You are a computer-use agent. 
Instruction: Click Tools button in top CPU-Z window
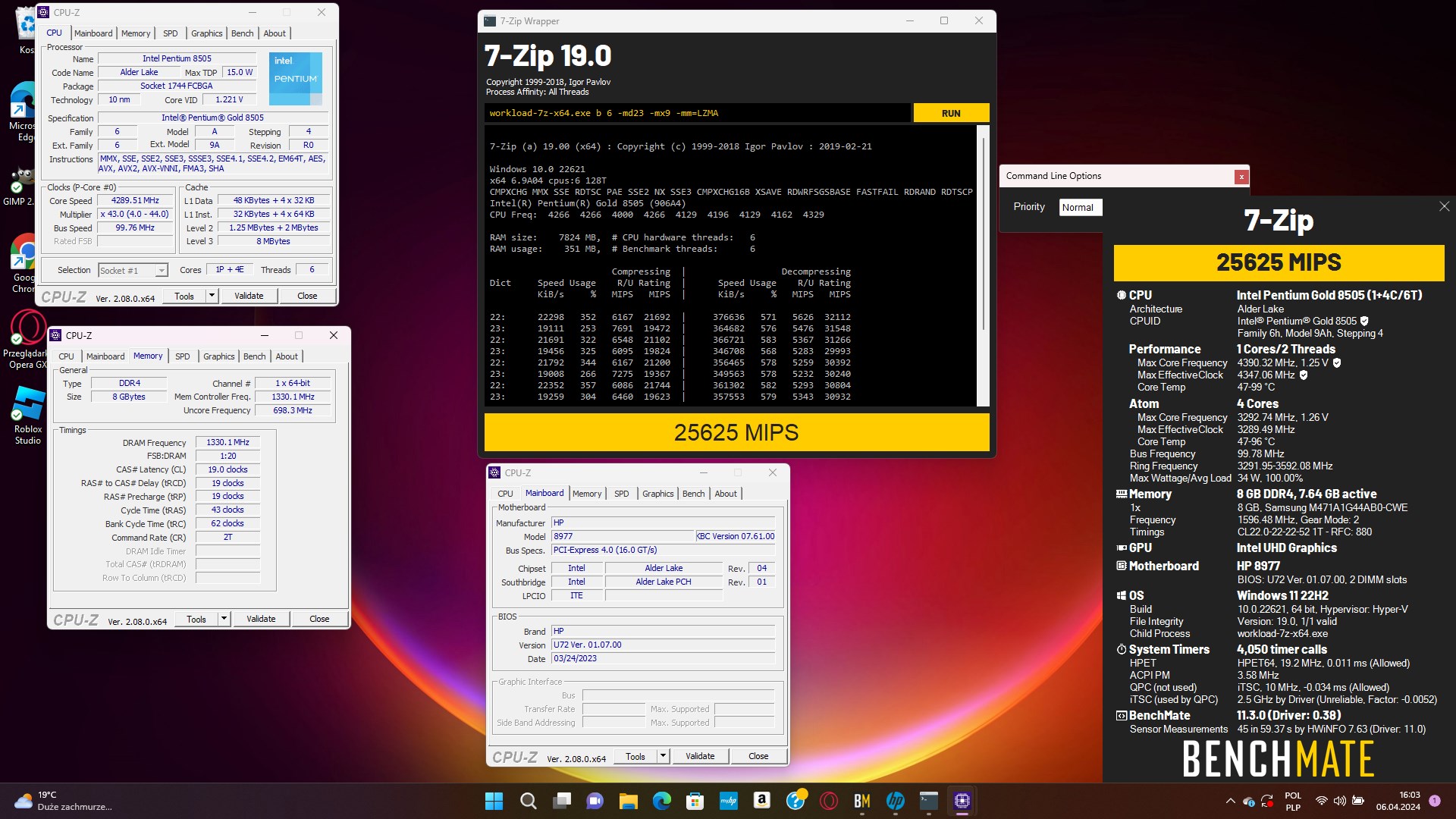(184, 296)
